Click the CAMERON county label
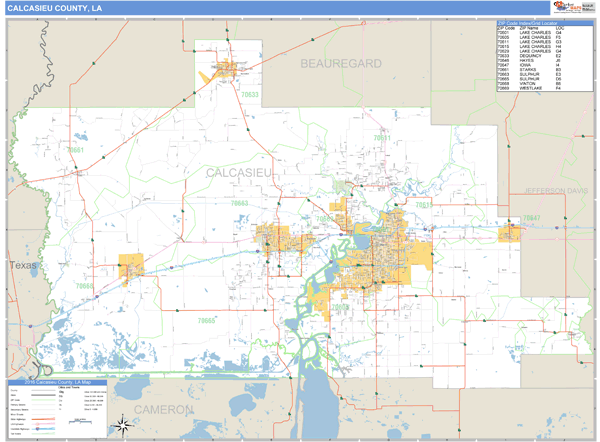 163,410
